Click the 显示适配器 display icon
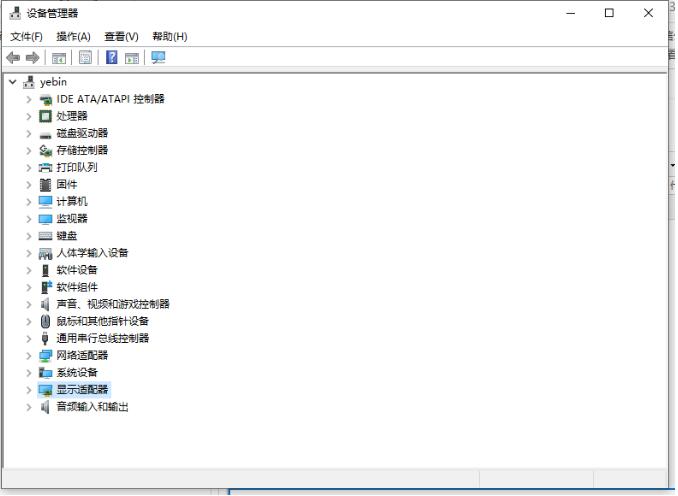This screenshot has width=678, height=496. (45, 390)
